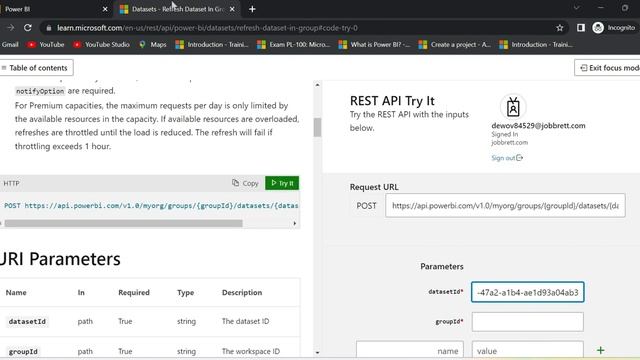Click the green Try It button
Screen dimensions: 640x360
click(282, 183)
